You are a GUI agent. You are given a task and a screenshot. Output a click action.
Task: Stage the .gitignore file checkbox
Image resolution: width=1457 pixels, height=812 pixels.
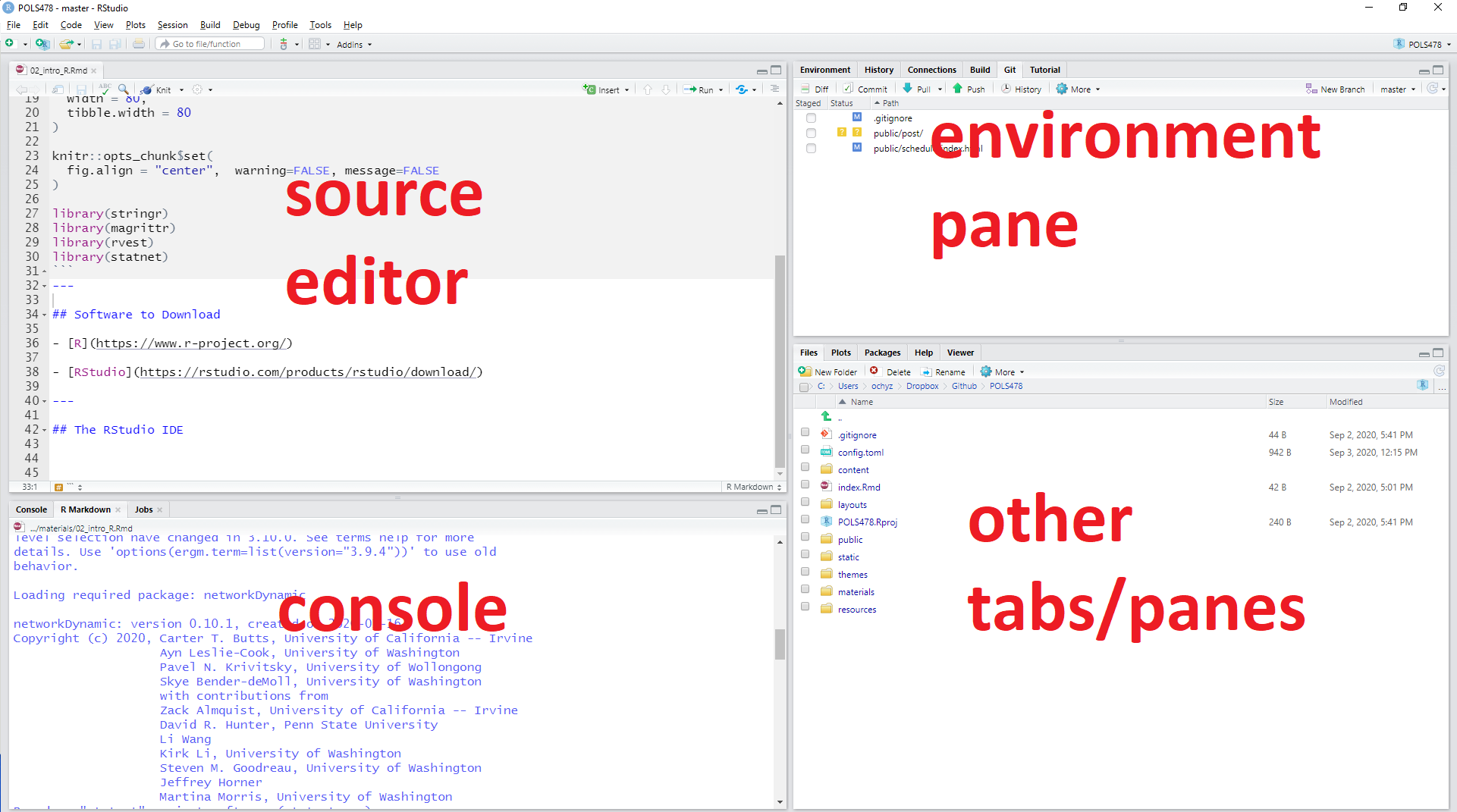tap(811, 118)
